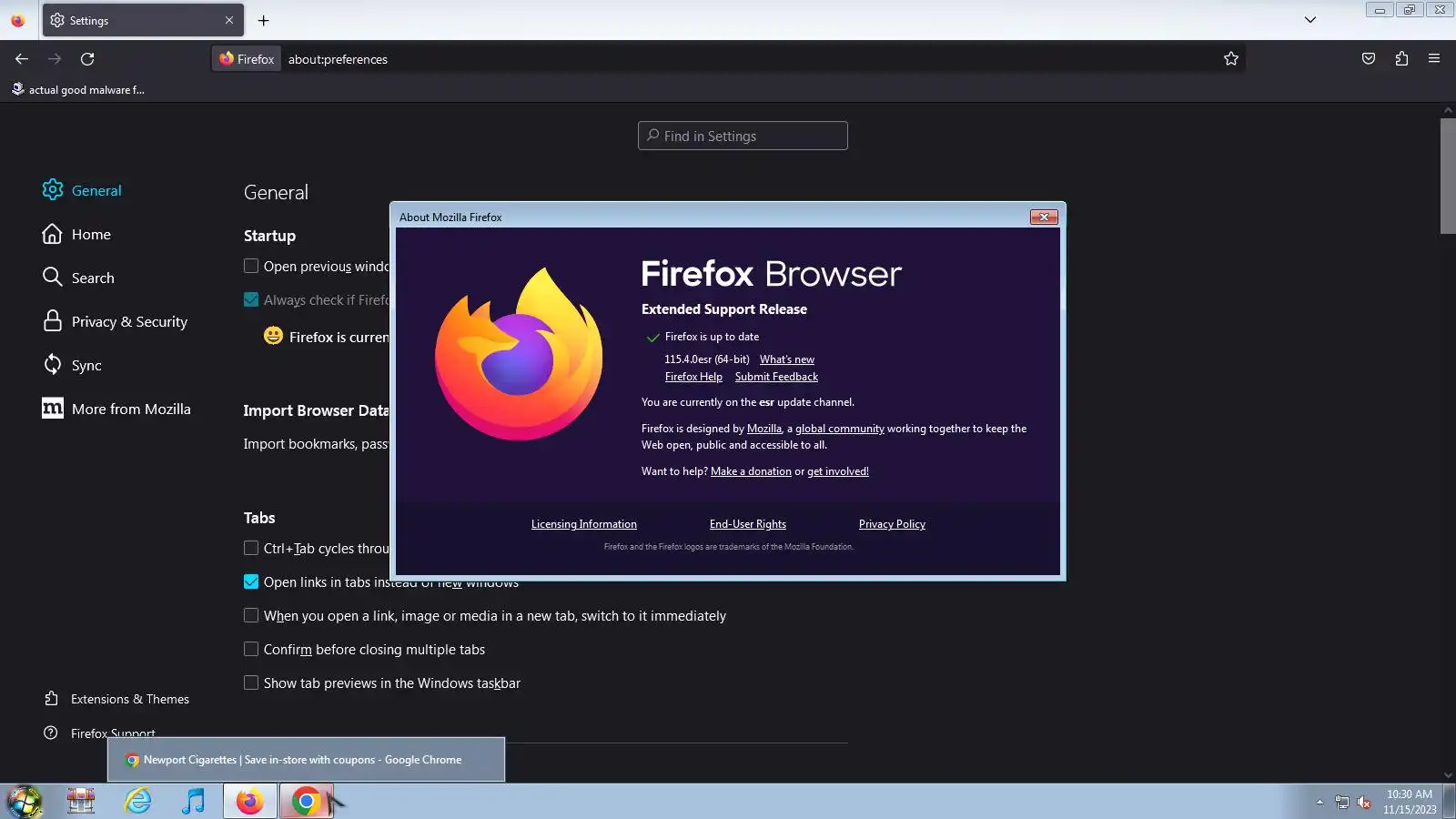Click the Firefox Help link
This screenshot has width=1456, height=819.
tap(693, 377)
